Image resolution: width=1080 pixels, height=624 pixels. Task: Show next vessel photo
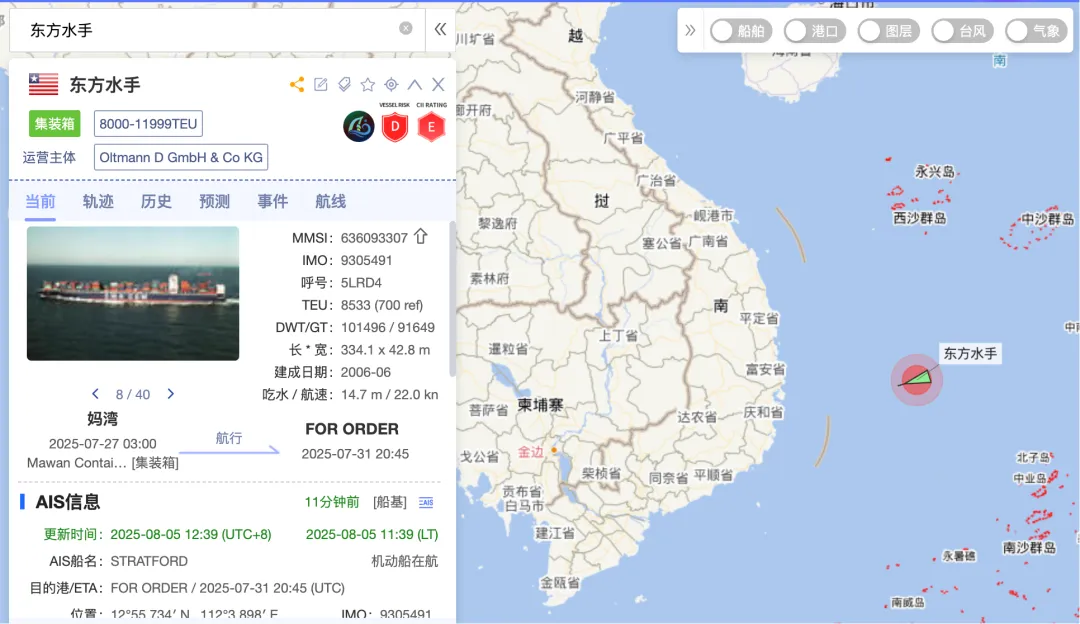[x=171, y=394]
